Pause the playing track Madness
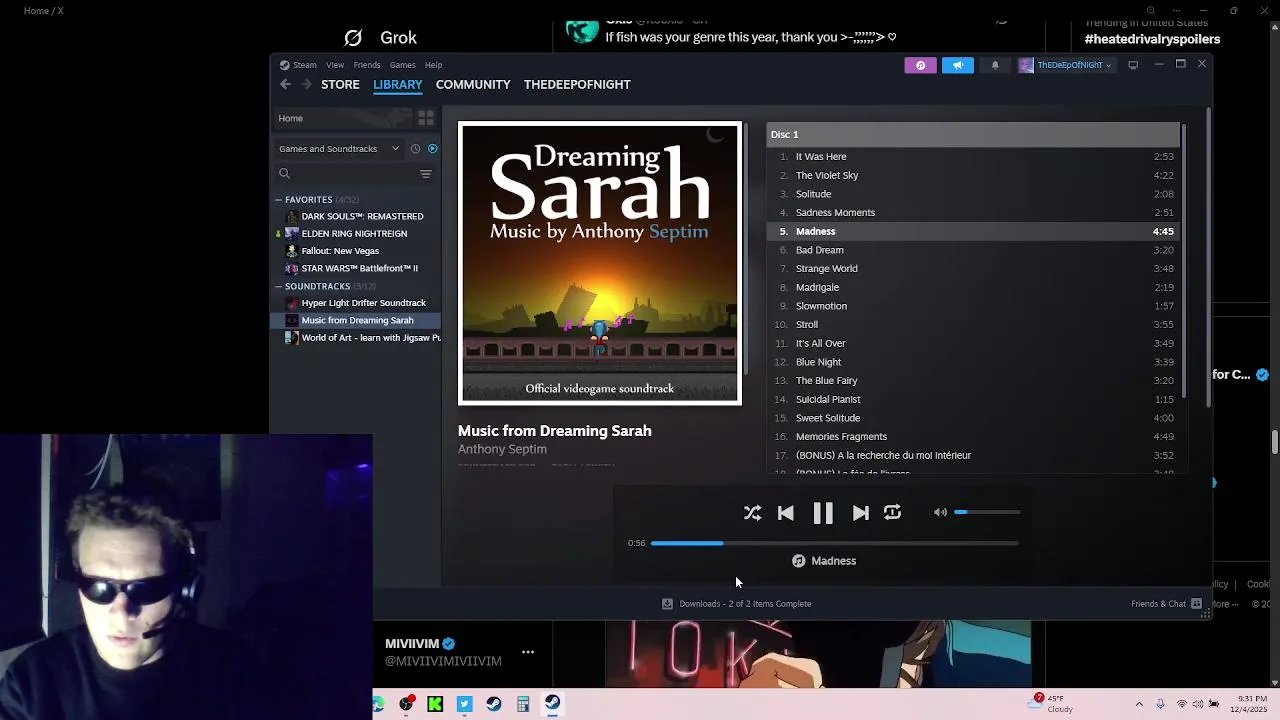Screen dimensions: 1280x720 [823, 513]
